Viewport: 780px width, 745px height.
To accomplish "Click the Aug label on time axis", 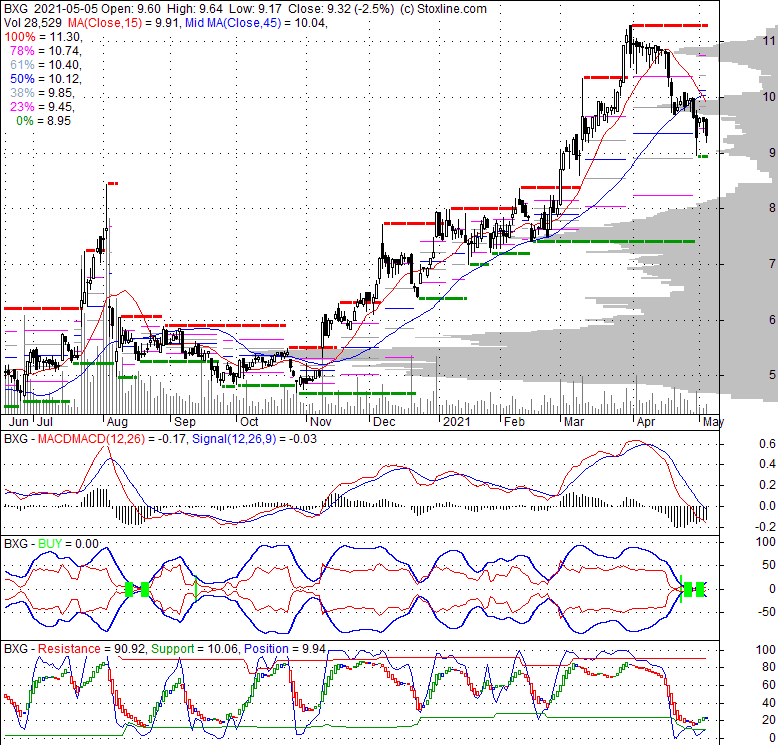I will coord(117,422).
